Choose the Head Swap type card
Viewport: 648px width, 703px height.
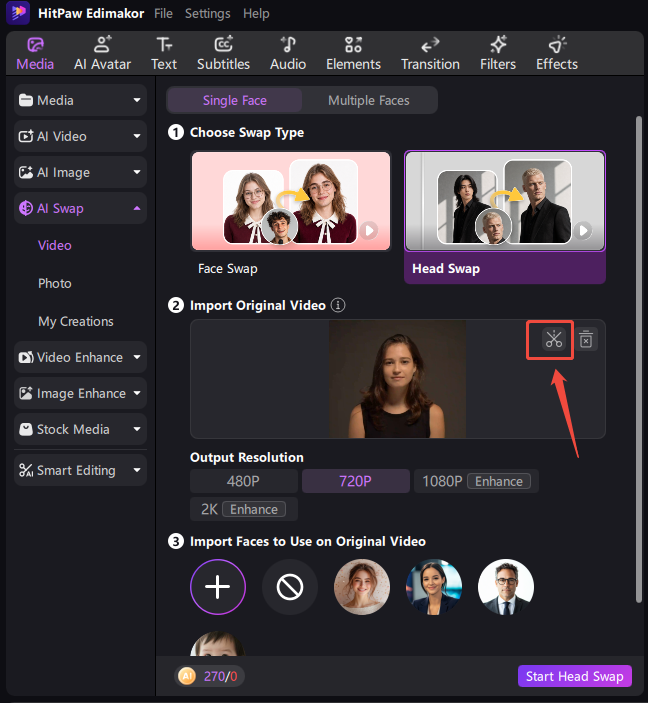coord(505,217)
